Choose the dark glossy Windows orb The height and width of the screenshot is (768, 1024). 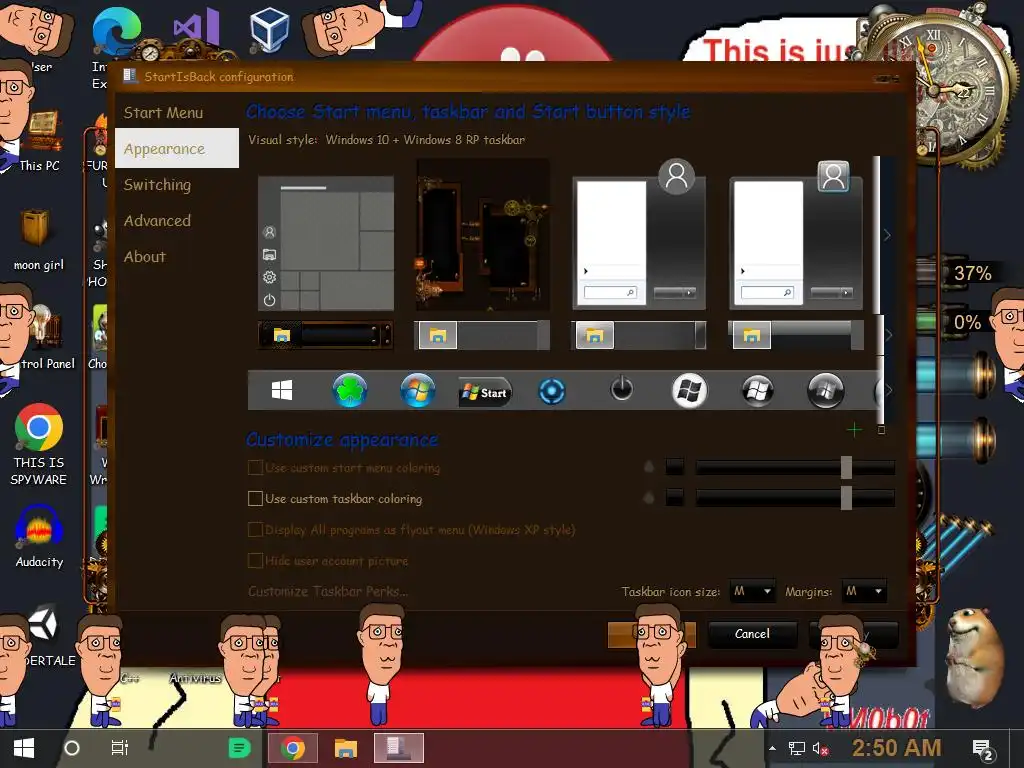(x=758, y=391)
